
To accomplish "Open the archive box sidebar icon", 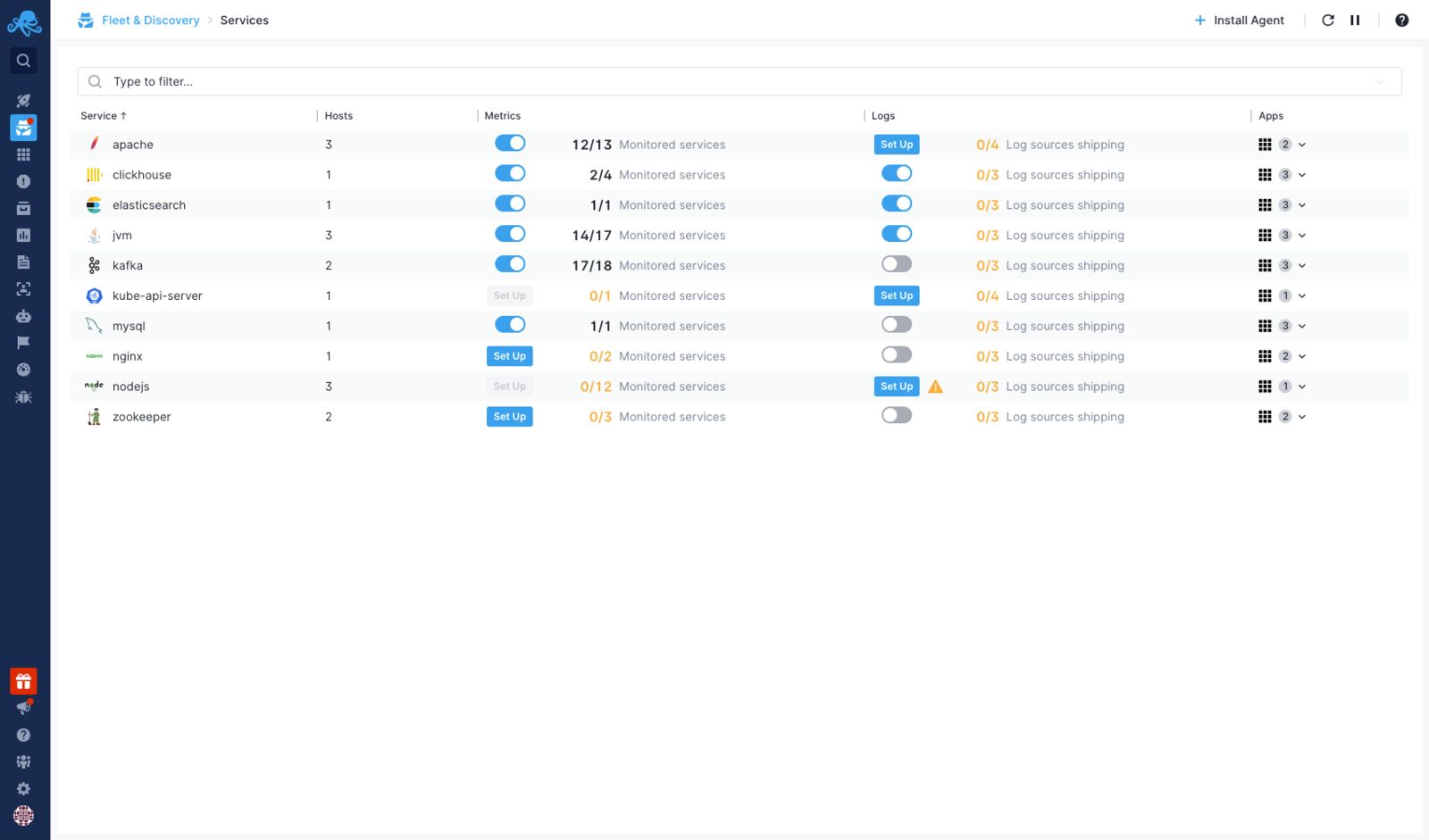I will pyautogui.click(x=24, y=208).
